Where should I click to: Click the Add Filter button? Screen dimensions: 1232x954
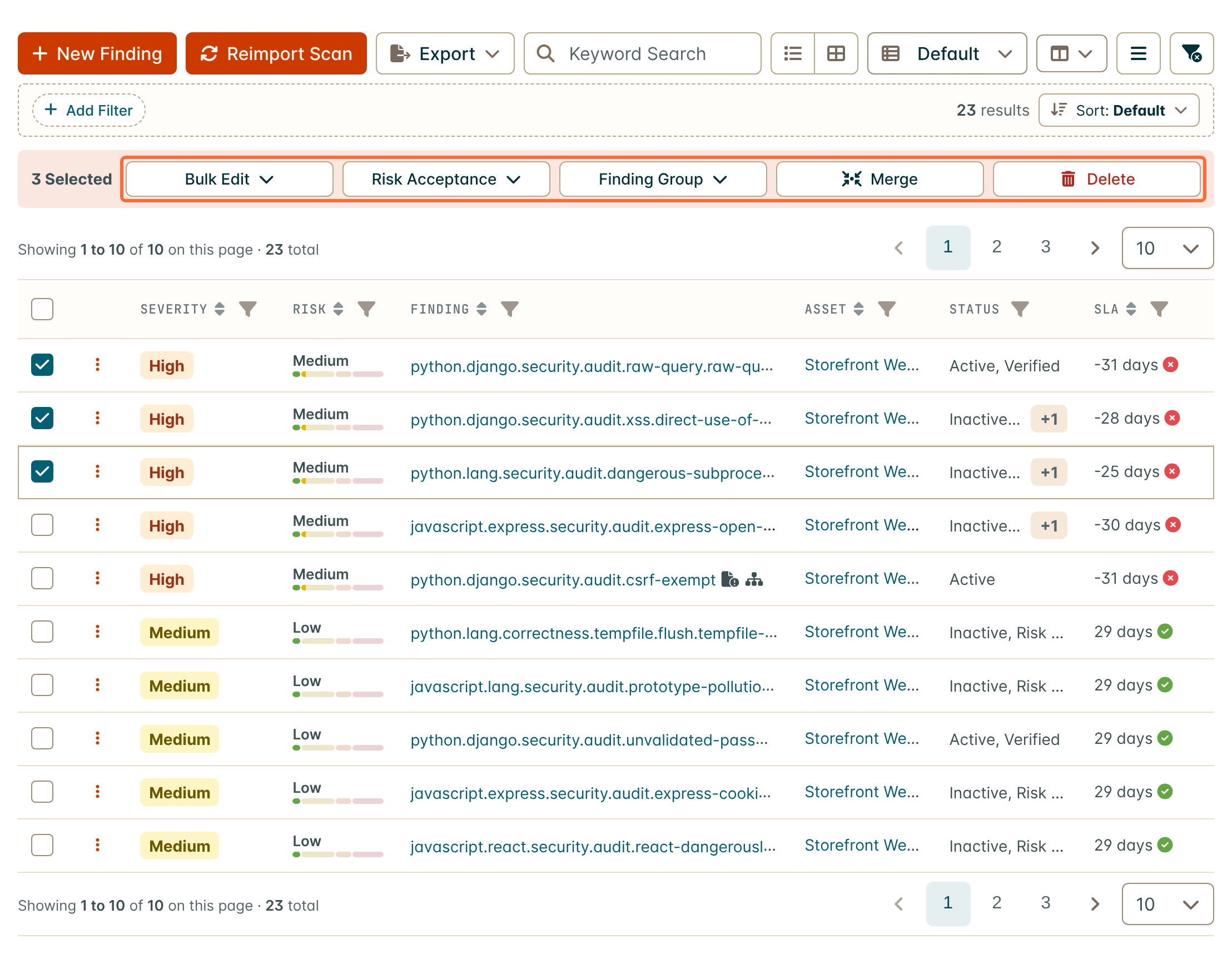88,110
